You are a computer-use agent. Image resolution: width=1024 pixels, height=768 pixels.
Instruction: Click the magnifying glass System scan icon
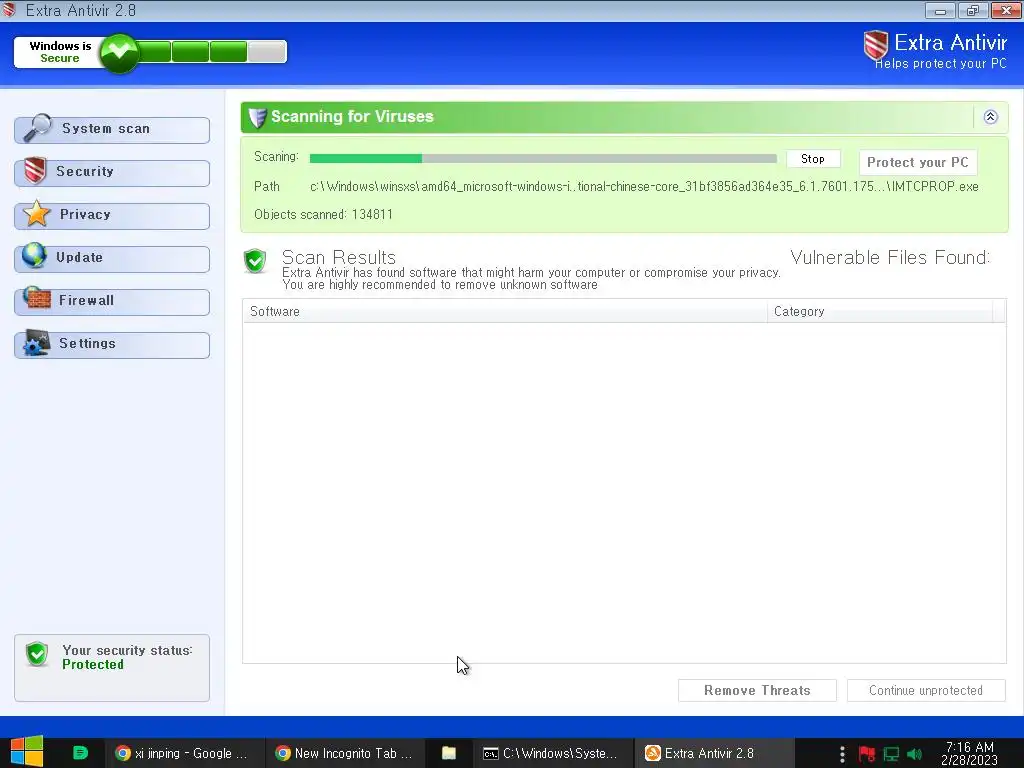point(37,127)
